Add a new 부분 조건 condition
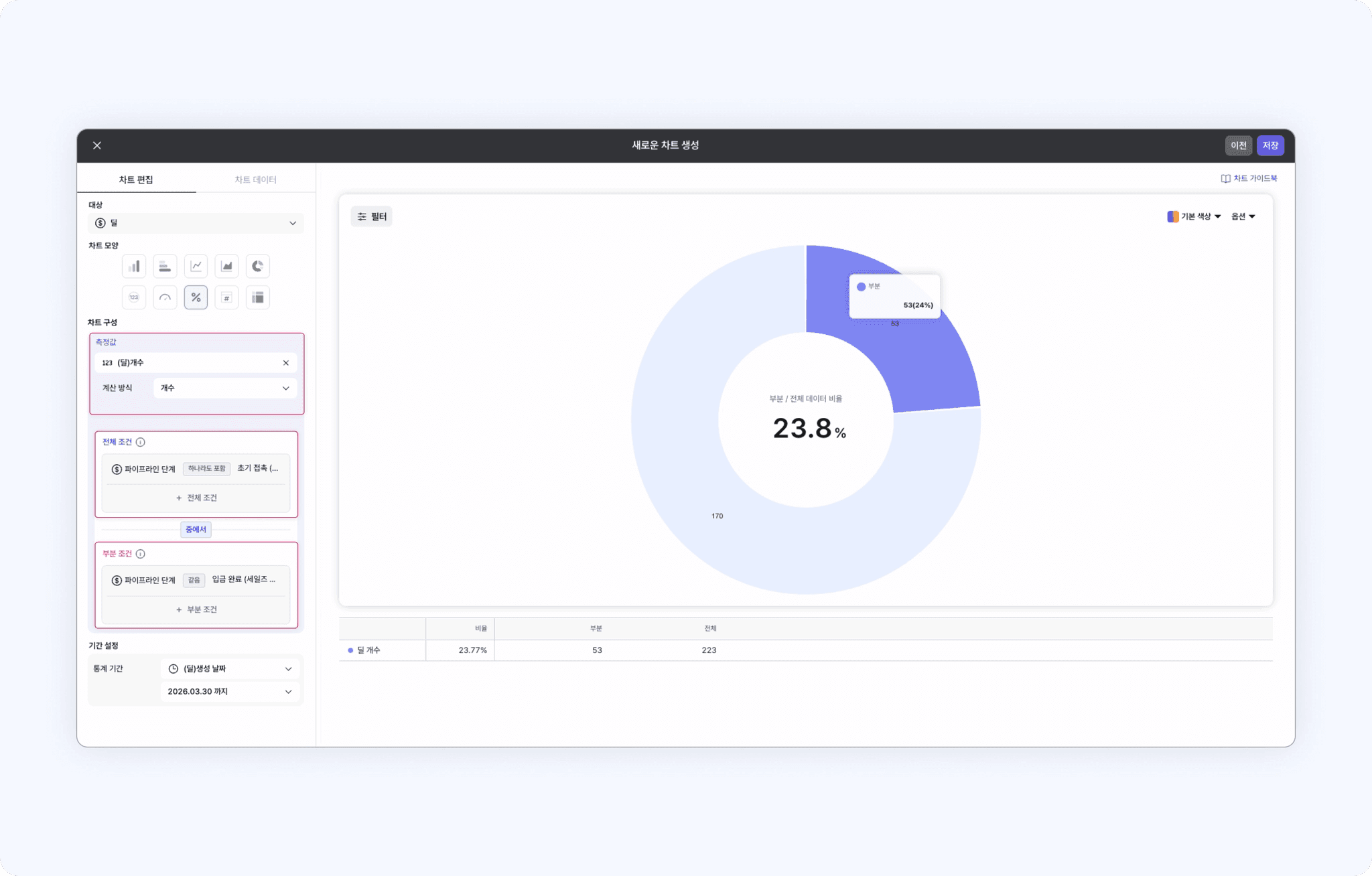Image resolution: width=1372 pixels, height=876 pixels. click(196, 609)
